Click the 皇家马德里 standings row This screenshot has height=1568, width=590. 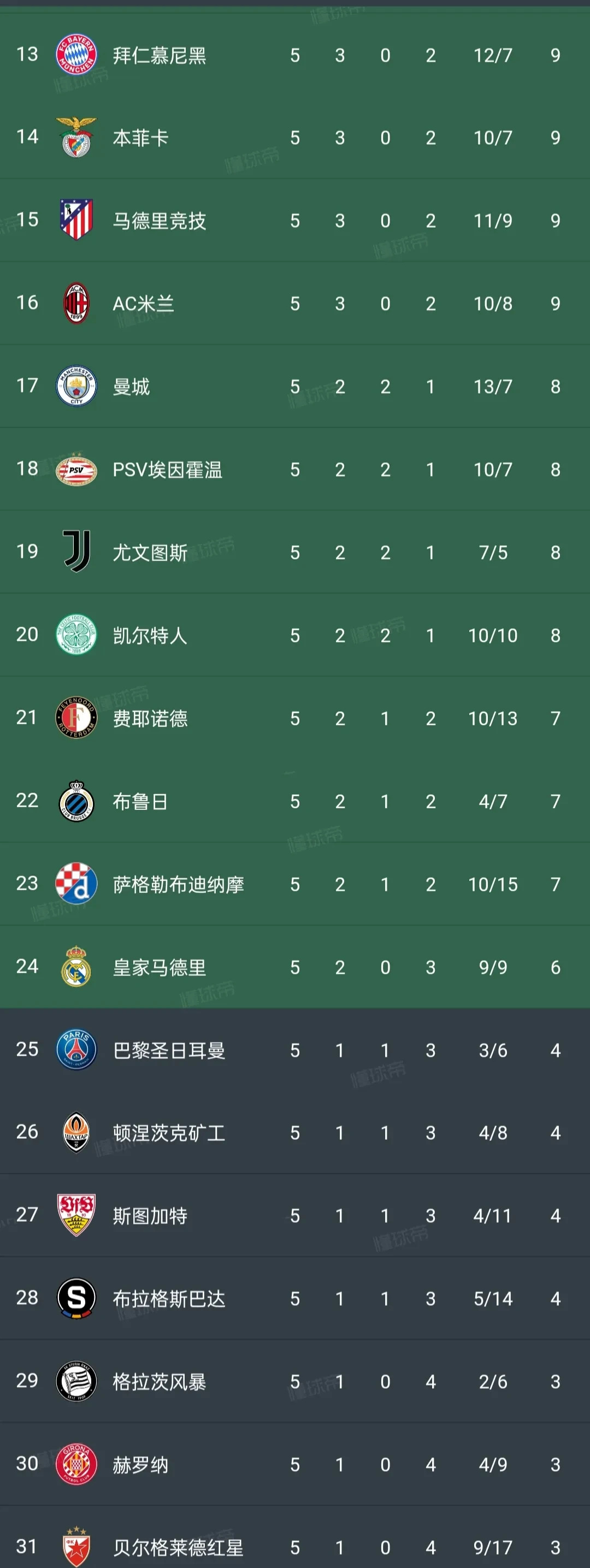coord(294,967)
